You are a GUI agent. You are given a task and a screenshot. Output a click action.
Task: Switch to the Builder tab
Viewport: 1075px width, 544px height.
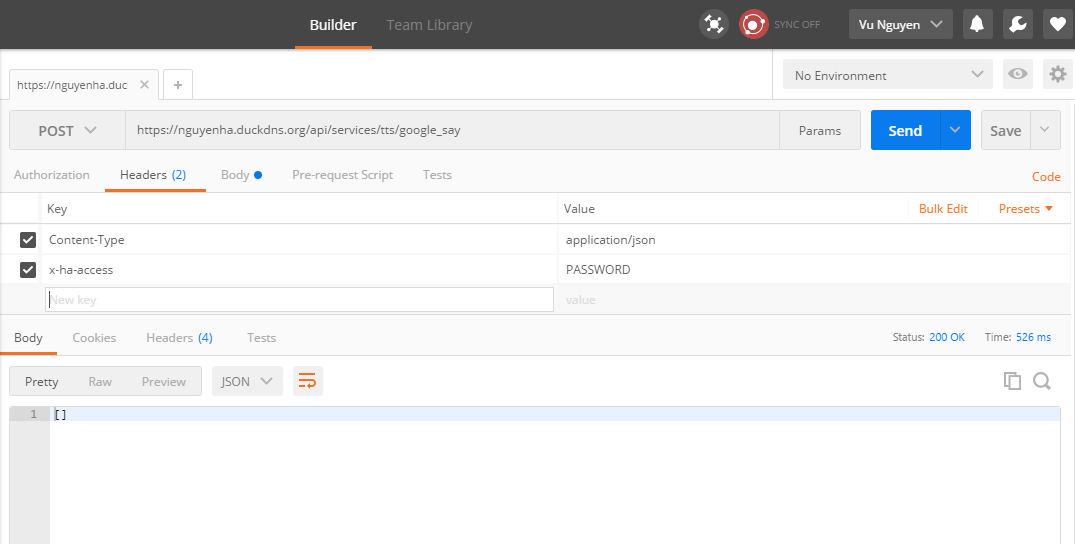pyautogui.click(x=333, y=25)
